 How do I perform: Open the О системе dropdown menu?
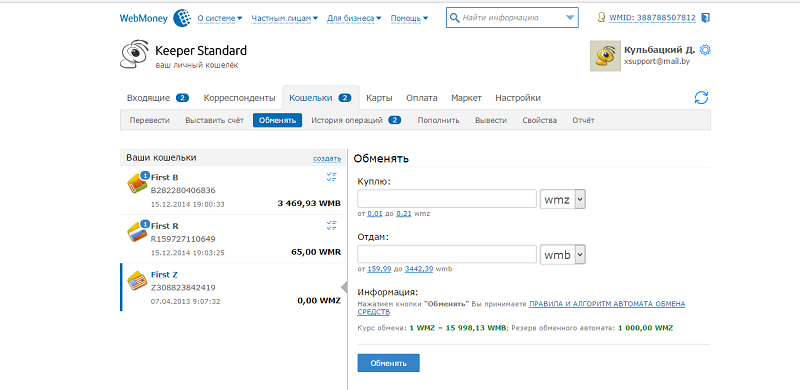[x=220, y=18]
